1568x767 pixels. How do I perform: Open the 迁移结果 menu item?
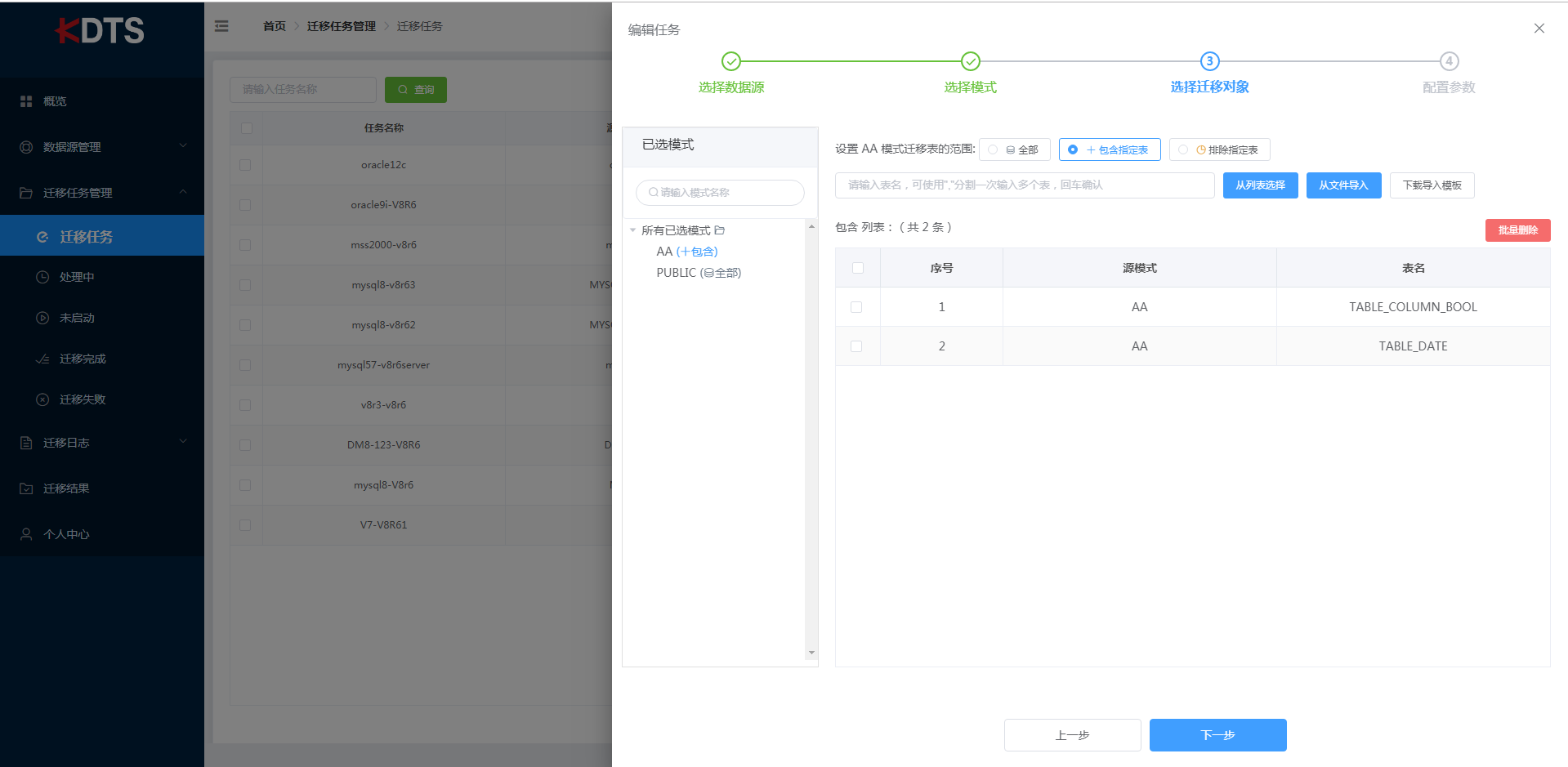(101, 488)
